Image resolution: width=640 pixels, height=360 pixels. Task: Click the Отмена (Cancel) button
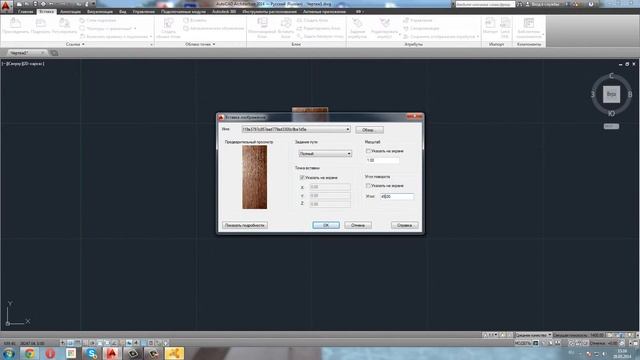(358, 225)
